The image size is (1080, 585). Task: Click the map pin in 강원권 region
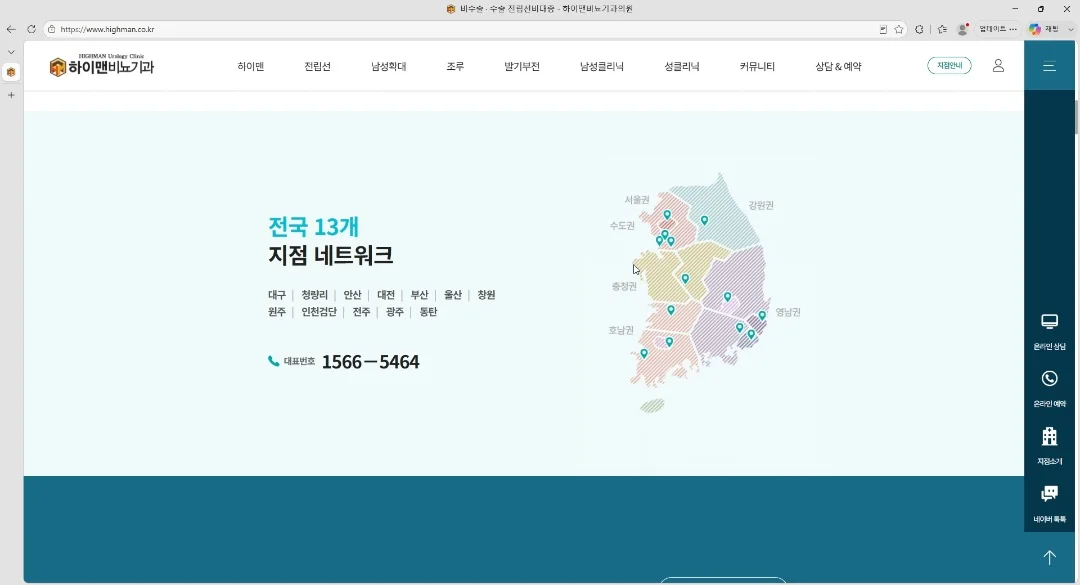pyautogui.click(x=704, y=220)
